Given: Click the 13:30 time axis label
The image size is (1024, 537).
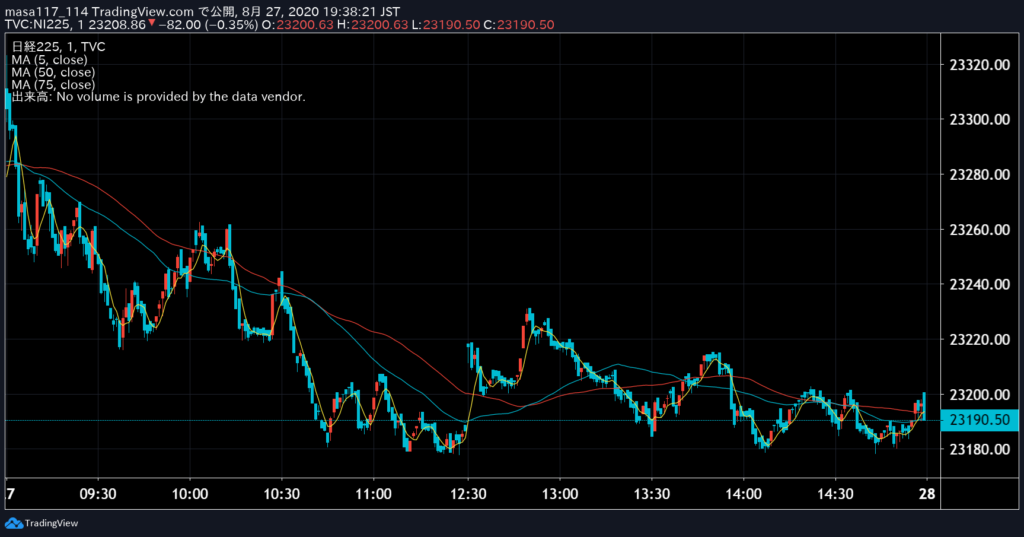Looking at the screenshot, I should 652,494.
